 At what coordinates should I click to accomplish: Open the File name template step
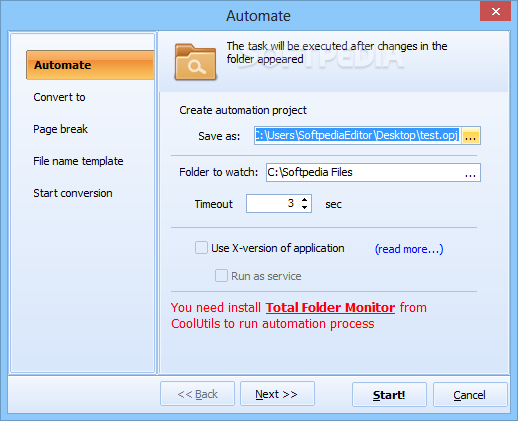tap(78, 161)
